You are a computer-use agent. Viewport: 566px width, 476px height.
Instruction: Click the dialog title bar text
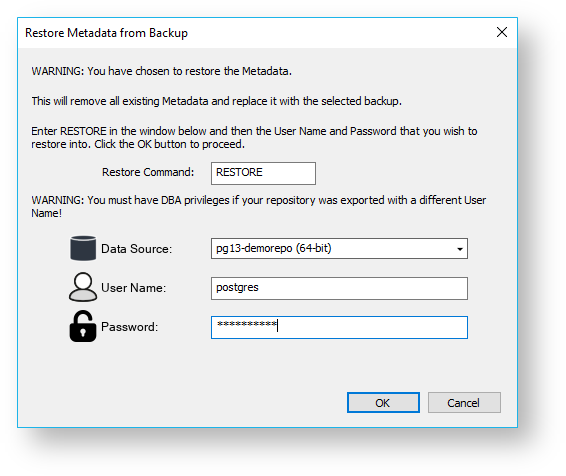[x=106, y=33]
